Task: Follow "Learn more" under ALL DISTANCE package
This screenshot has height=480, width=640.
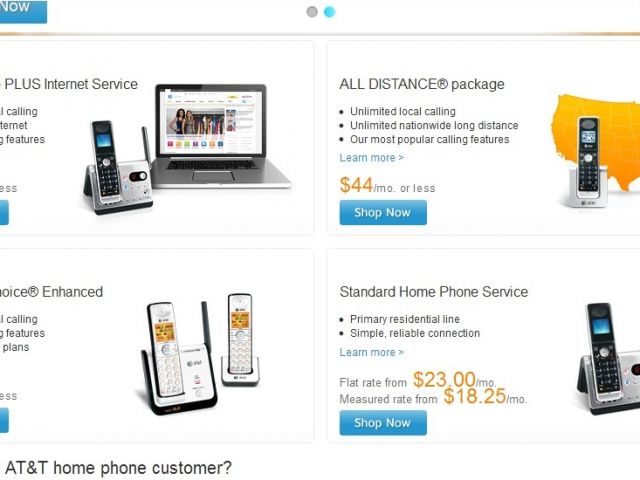Action: tap(371, 158)
